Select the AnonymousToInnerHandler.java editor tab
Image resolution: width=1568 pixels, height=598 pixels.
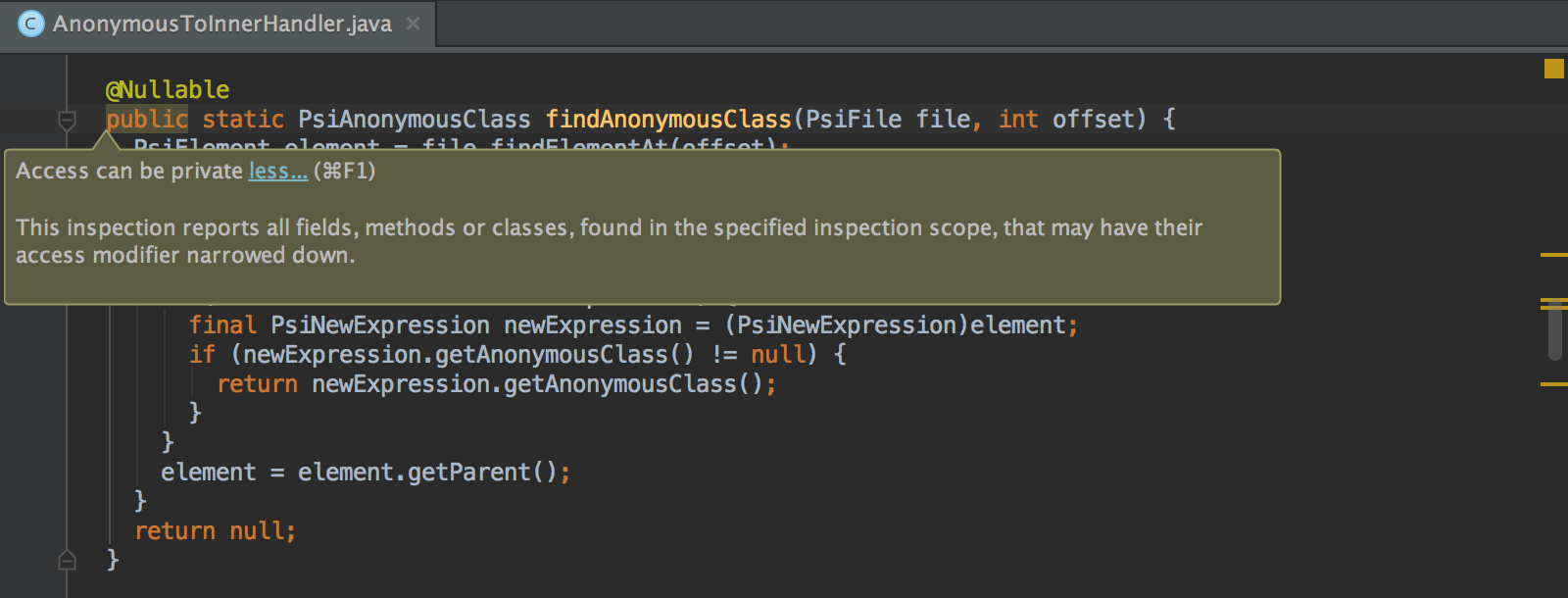tap(218, 24)
